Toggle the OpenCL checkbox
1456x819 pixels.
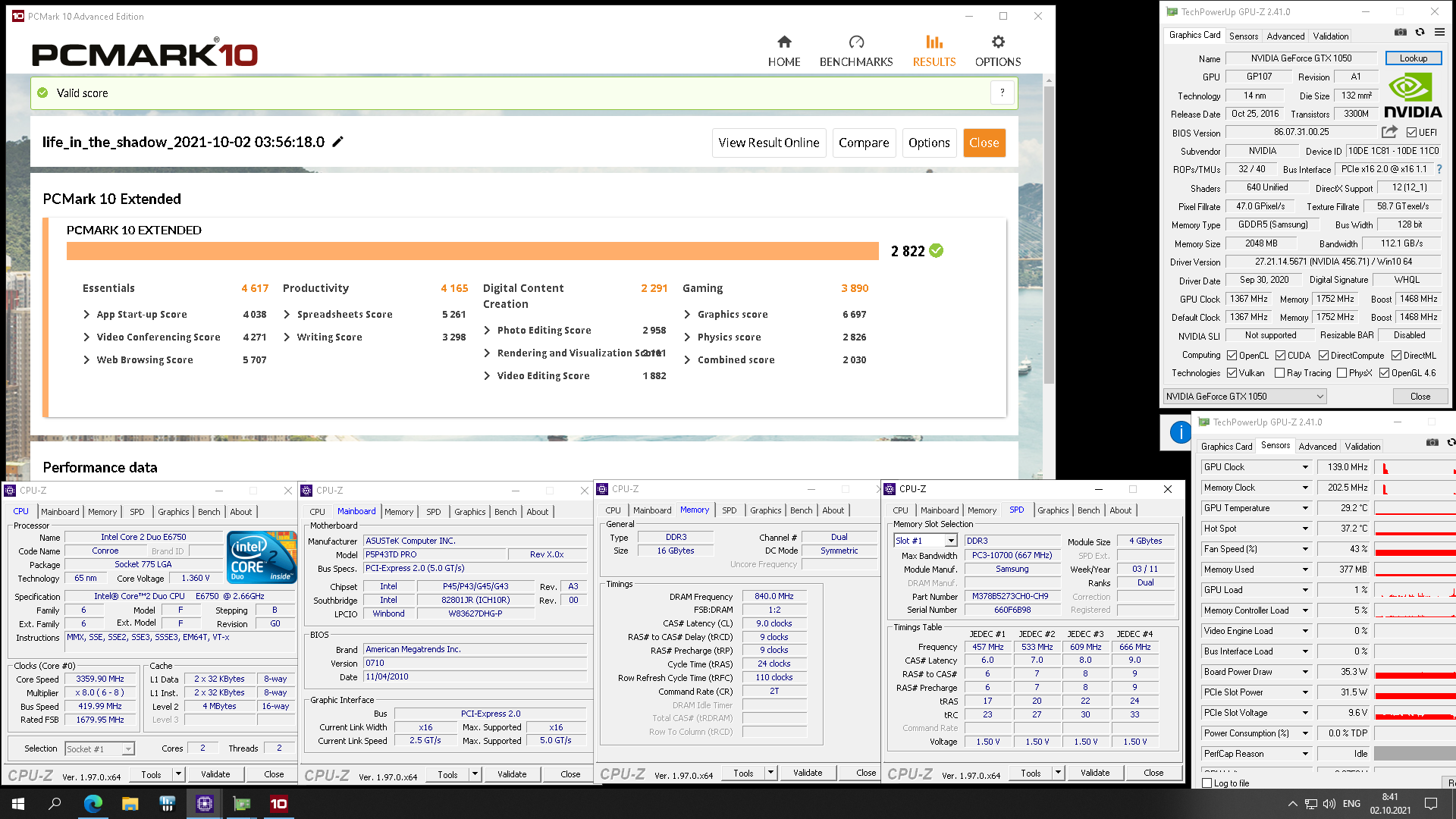[x=1232, y=356]
